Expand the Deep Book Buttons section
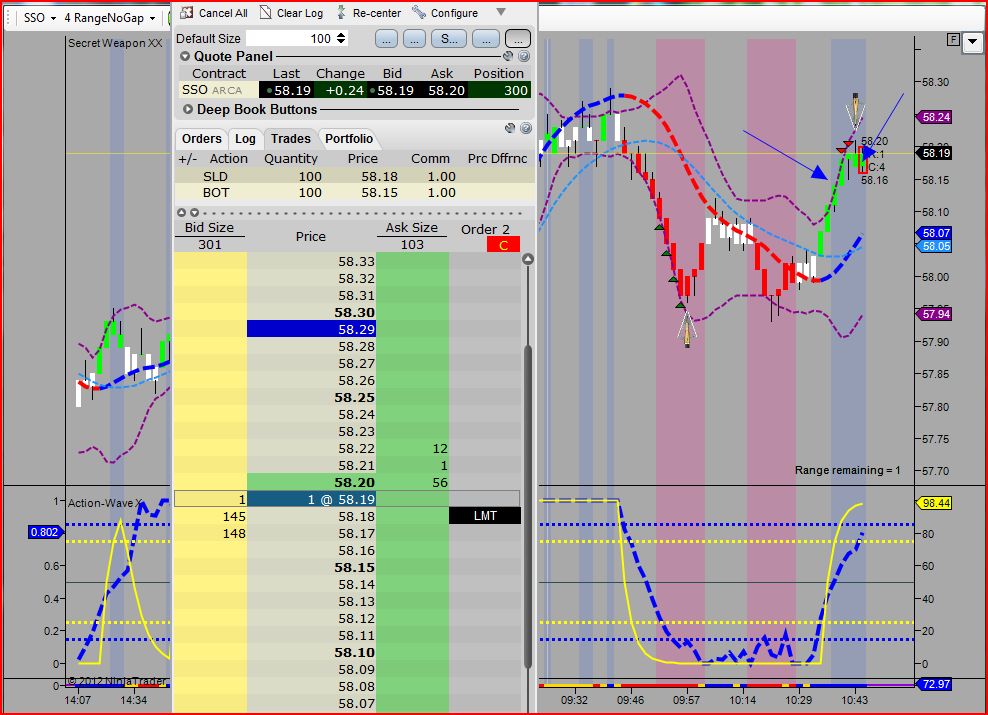The width and height of the screenshot is (988, 715). coord(188,109)
